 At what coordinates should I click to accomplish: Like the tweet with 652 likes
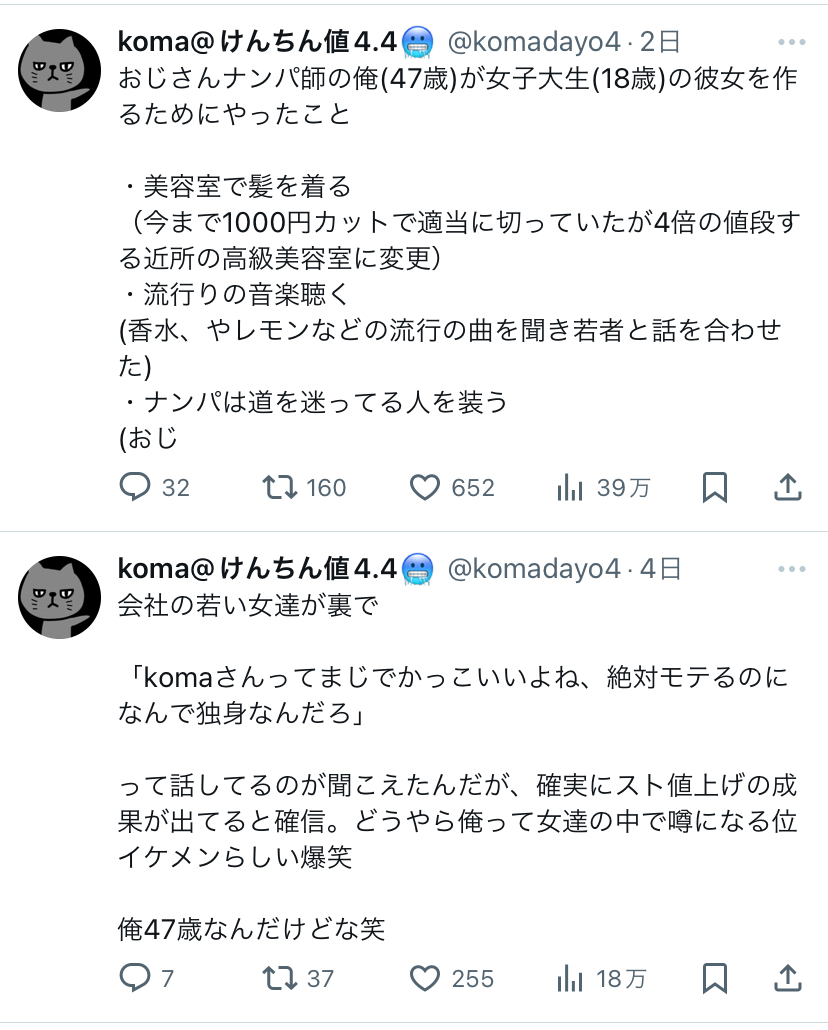(x=426, y=487)
